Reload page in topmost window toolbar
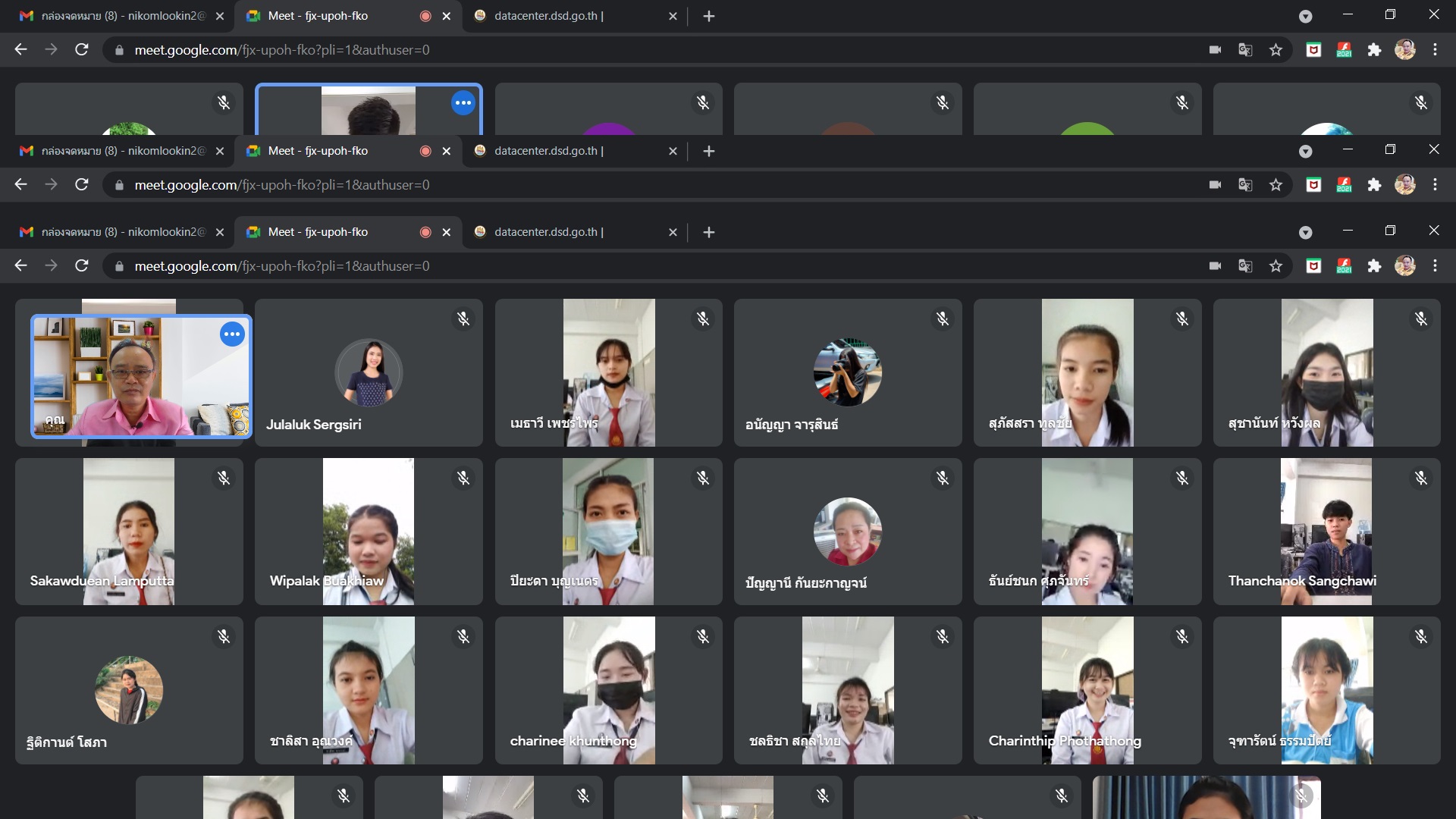The width and height of the screenshot is (1456, 819). (82, 49)
